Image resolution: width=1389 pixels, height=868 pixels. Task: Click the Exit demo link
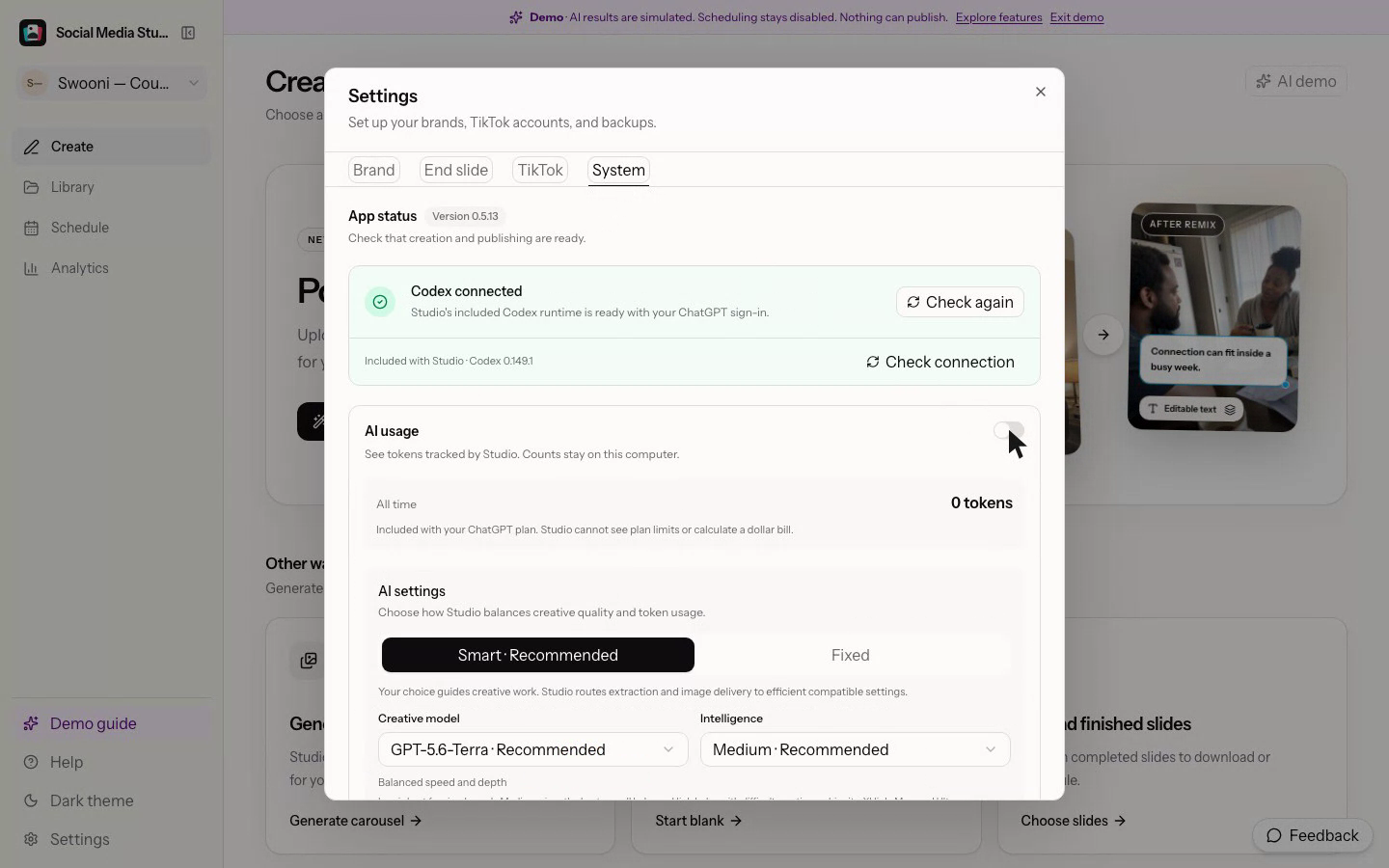pos(1076,17)
